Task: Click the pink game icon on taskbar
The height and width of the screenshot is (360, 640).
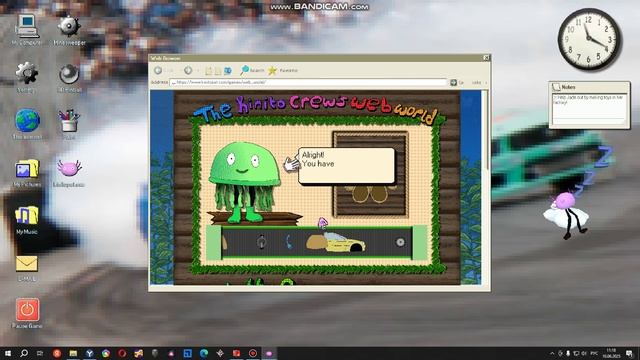Action: tap(269, 353)
